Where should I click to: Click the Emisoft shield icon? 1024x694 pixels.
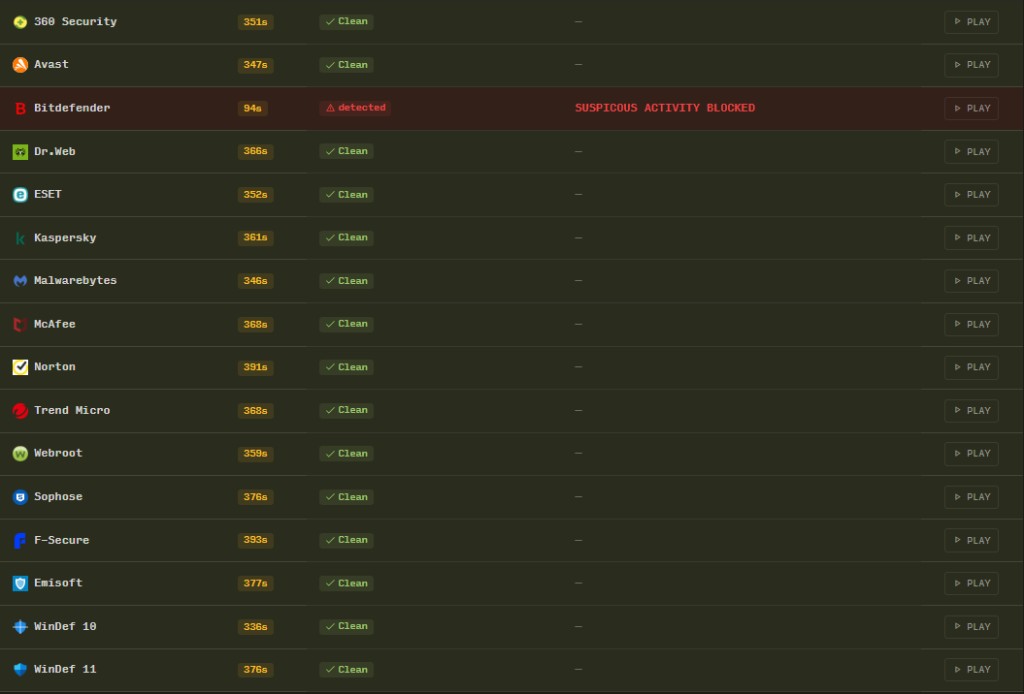click(x=20, y=583)
